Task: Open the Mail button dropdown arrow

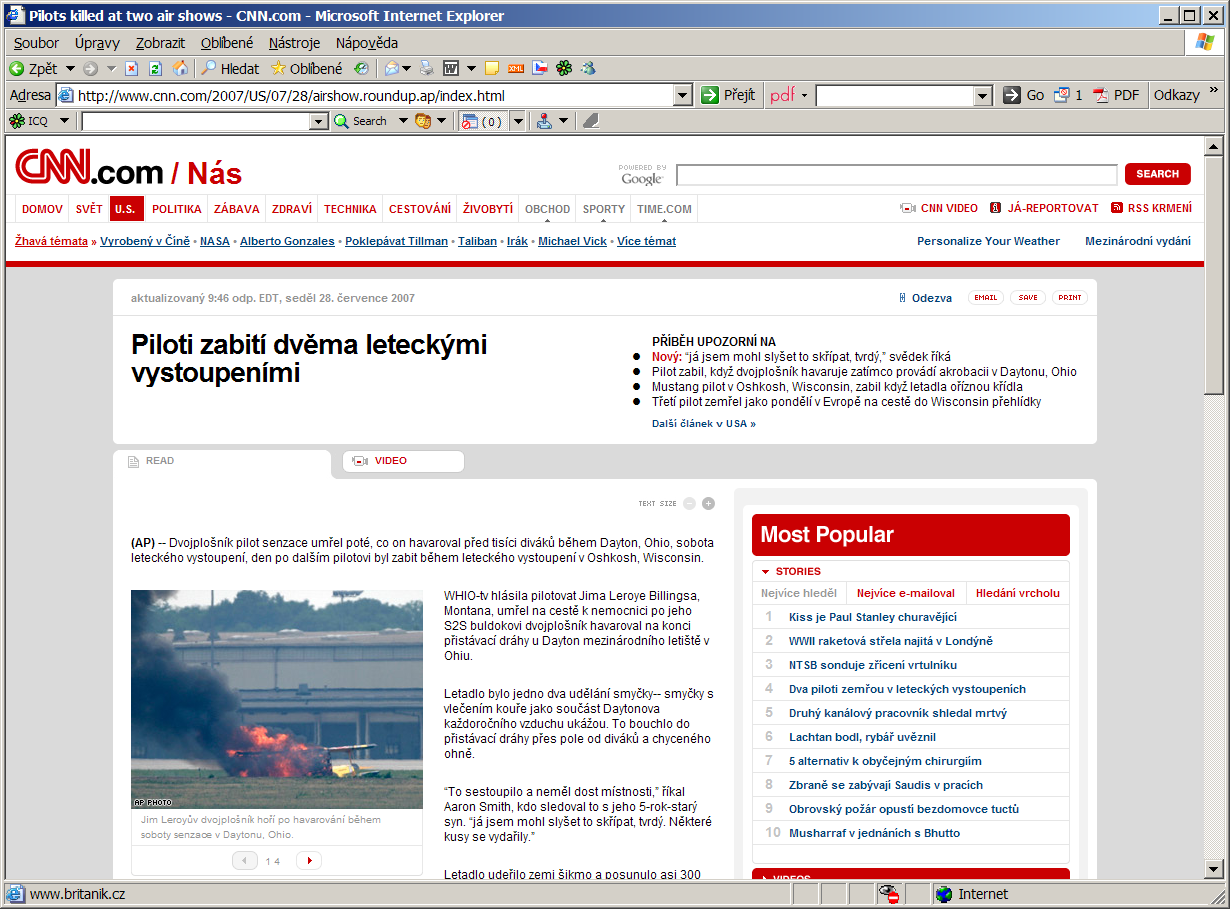Action: click(407, 69)
